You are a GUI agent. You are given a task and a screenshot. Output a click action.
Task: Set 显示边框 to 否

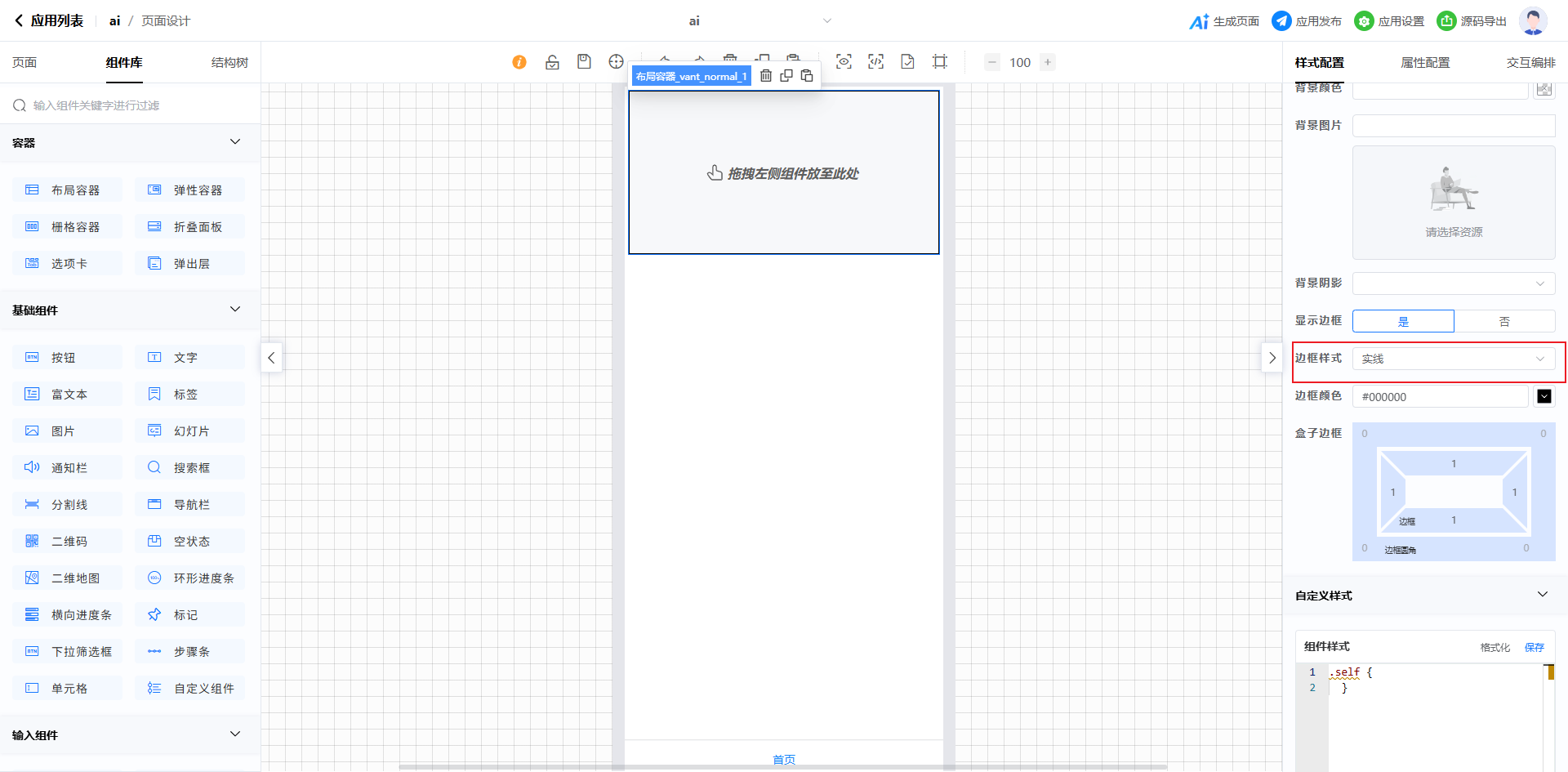coord(1504,321)
